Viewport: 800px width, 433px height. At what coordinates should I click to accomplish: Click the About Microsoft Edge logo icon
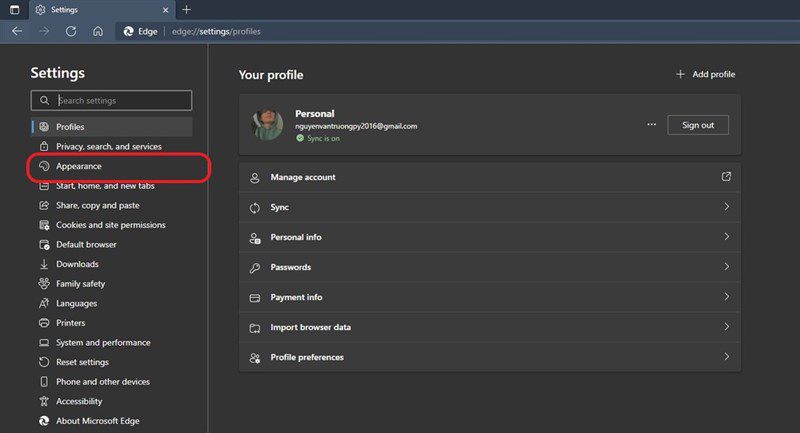44,421
